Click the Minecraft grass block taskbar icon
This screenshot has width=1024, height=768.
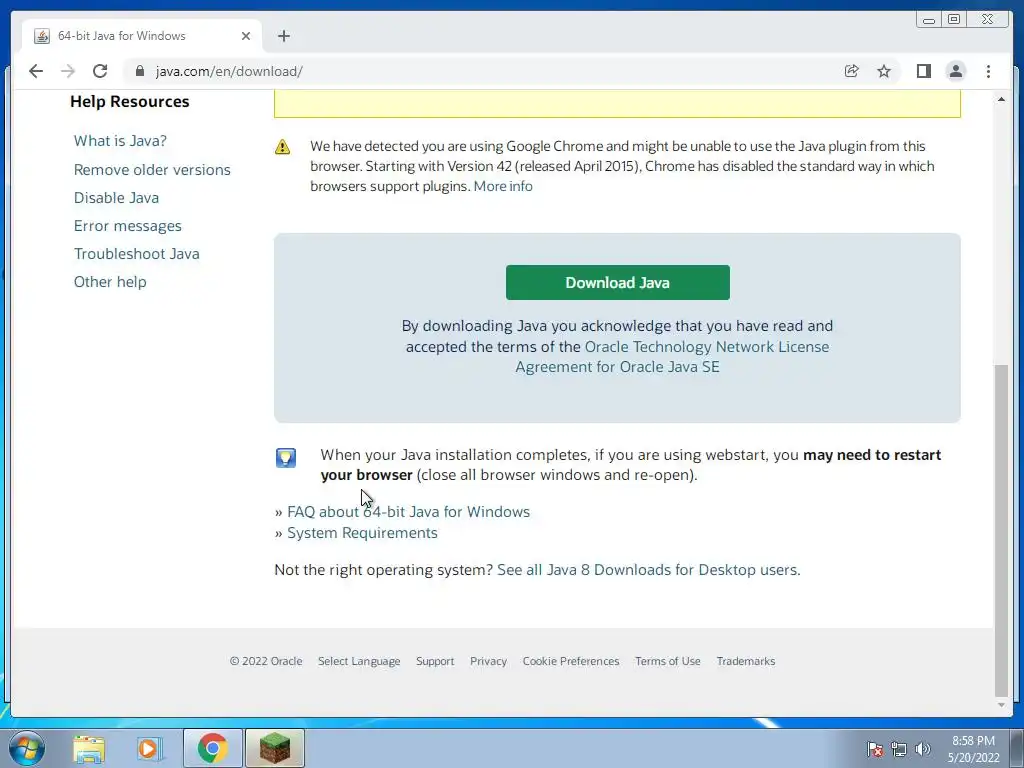click(275, 748)
